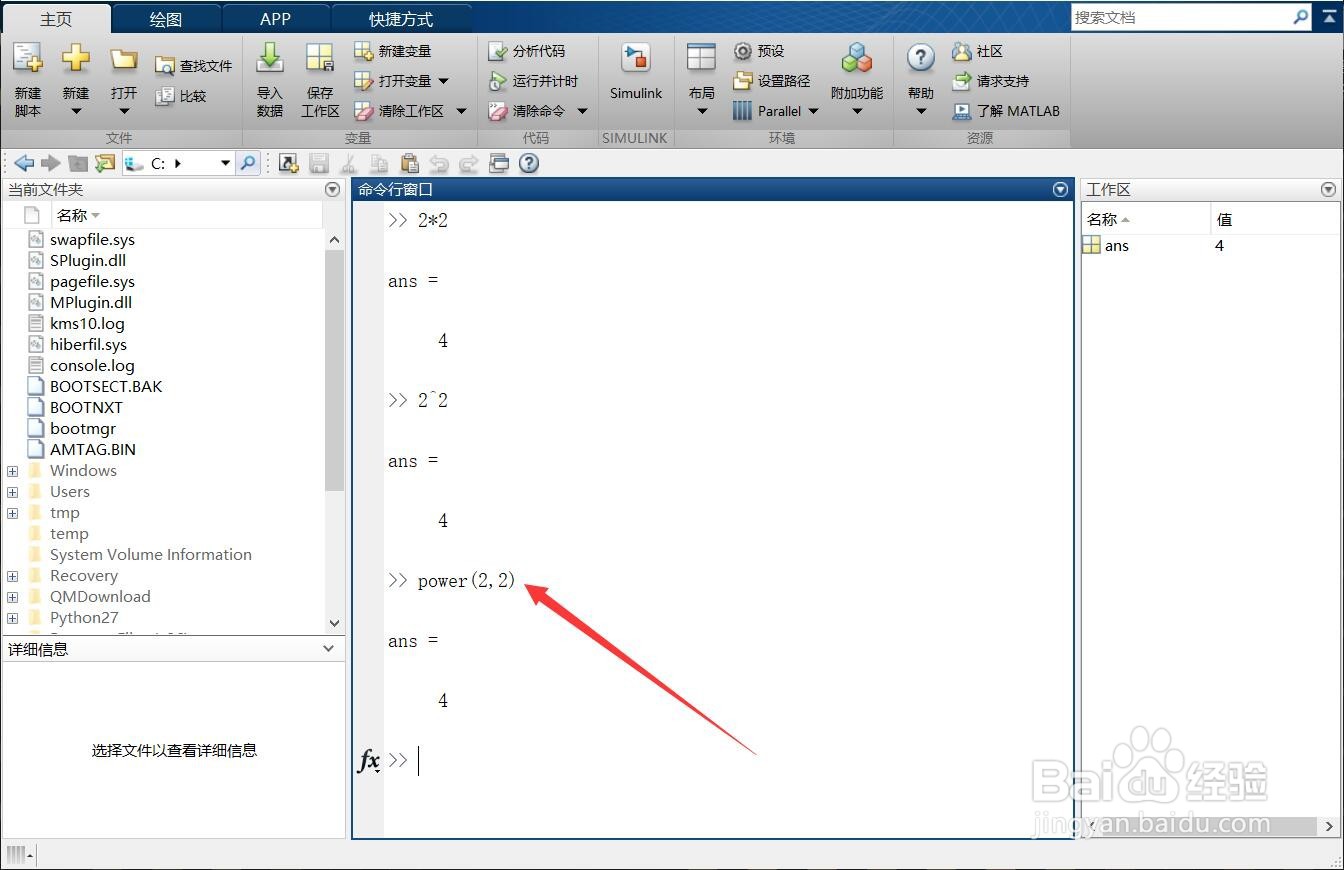Click New Variable (新建变量)
Image resolution: width=1344 pixels, height=870 pixels.
point(393,51)
